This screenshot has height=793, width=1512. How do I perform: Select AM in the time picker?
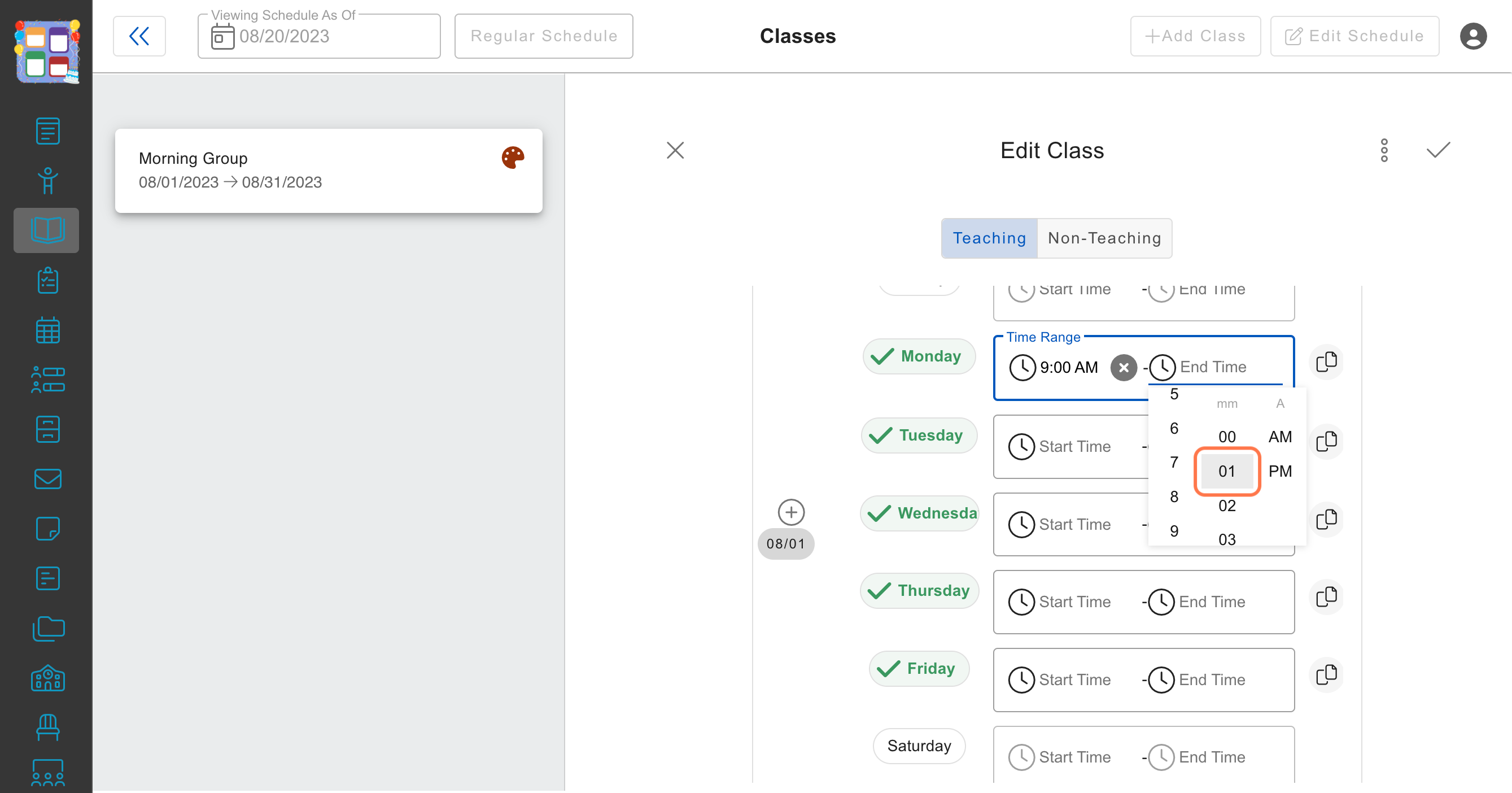coord(1279,437)
